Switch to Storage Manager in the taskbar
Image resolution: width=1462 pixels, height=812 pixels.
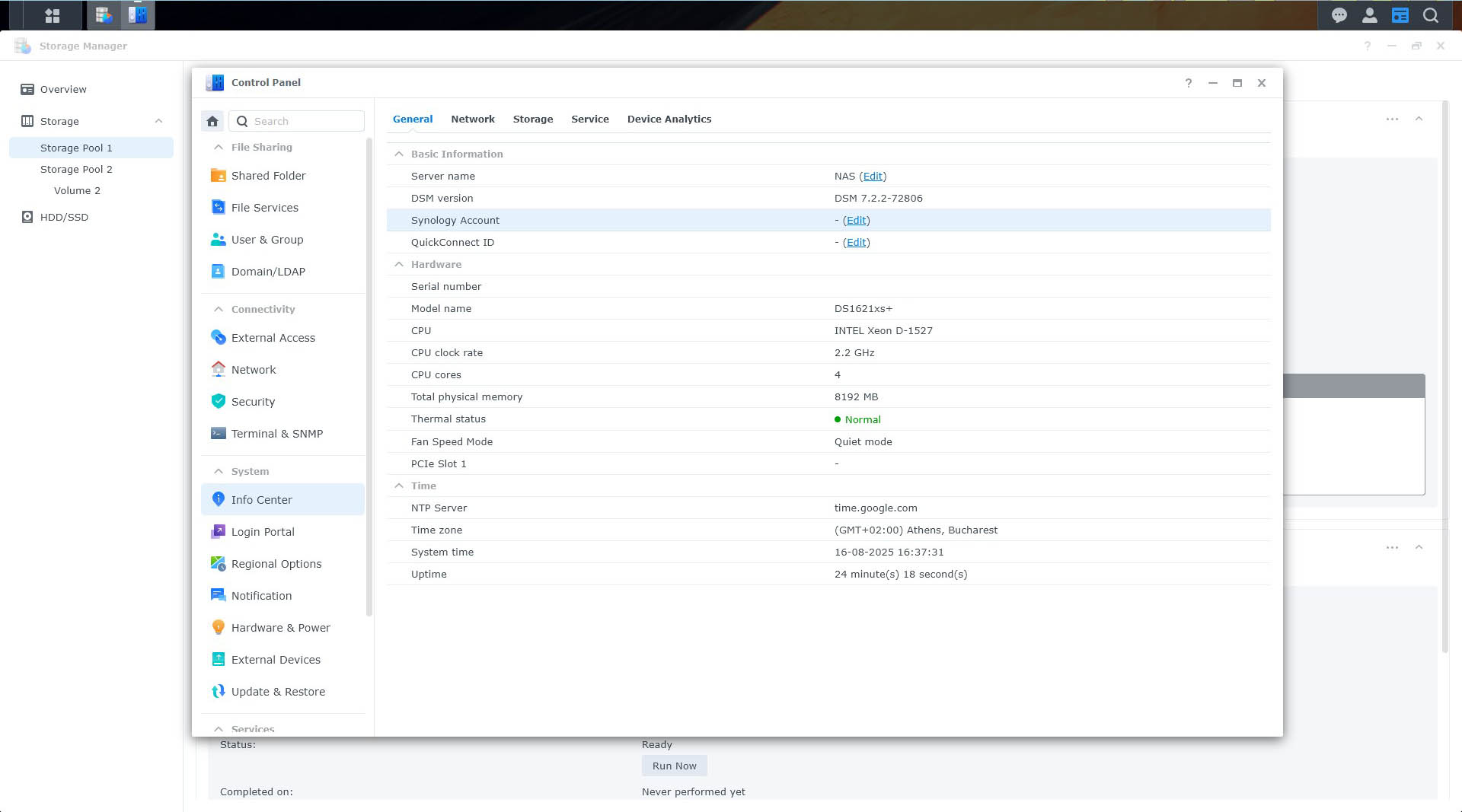(x=104, y=15)
